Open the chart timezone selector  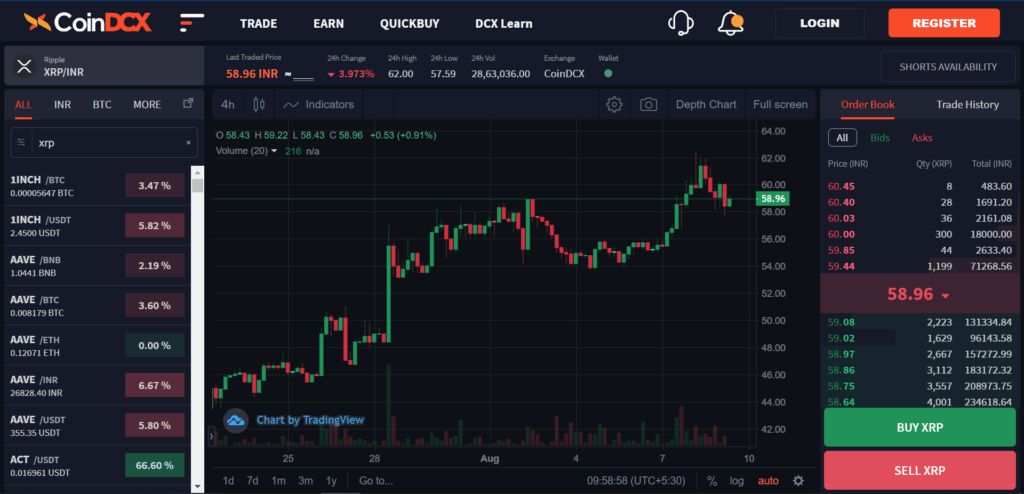click(x=636, y=481)
